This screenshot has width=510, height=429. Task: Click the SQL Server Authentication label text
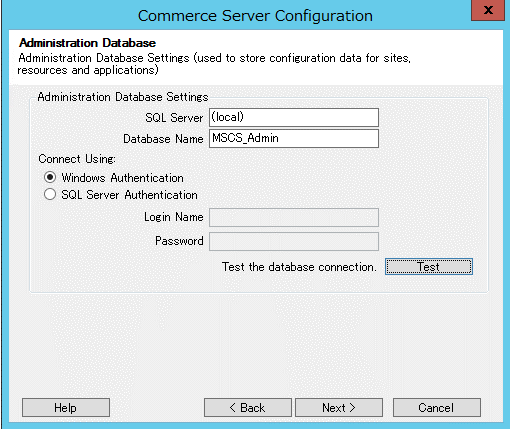point(129,195)
